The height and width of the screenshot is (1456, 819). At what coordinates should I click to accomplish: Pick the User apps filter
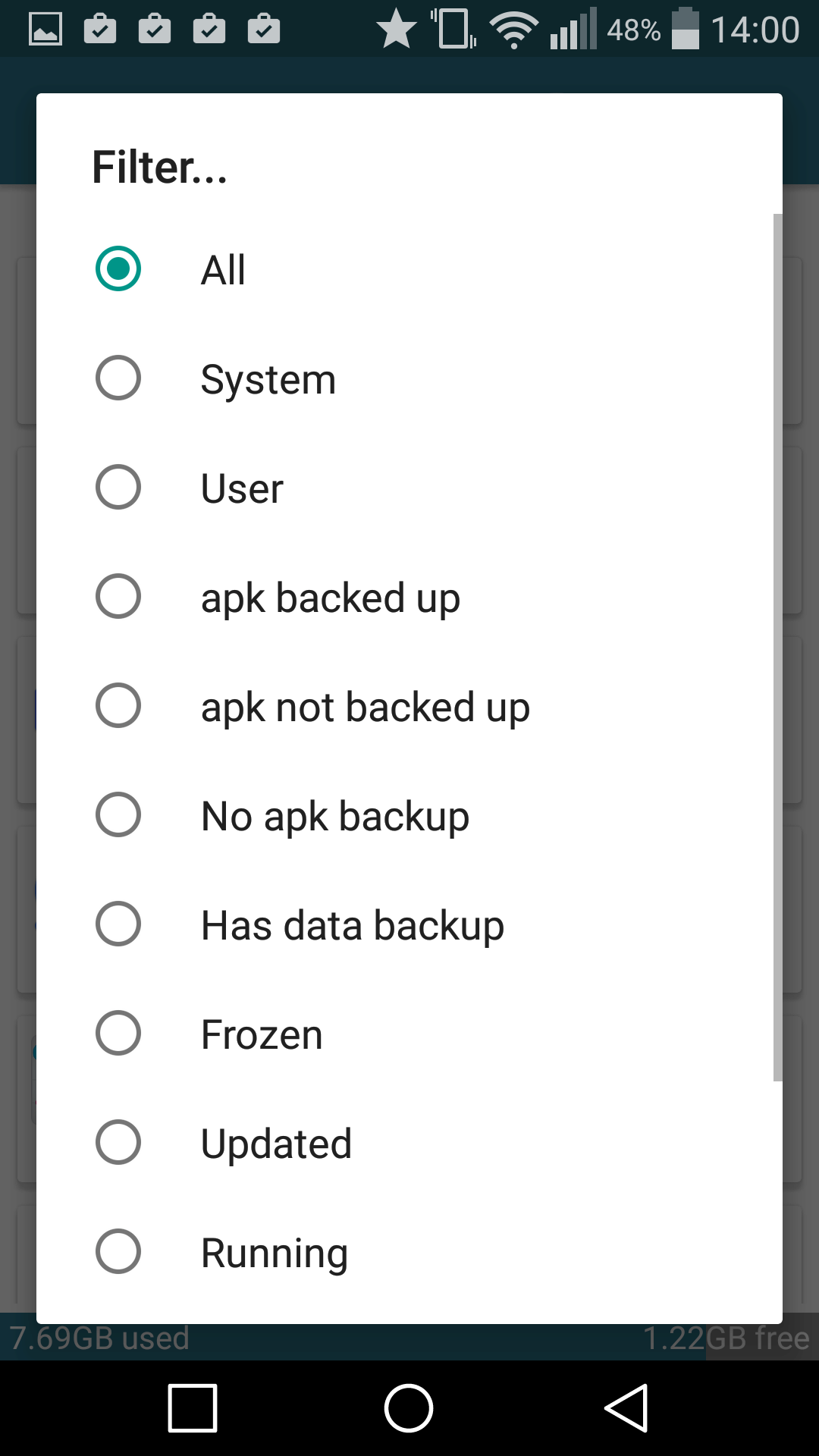point(118,488)
